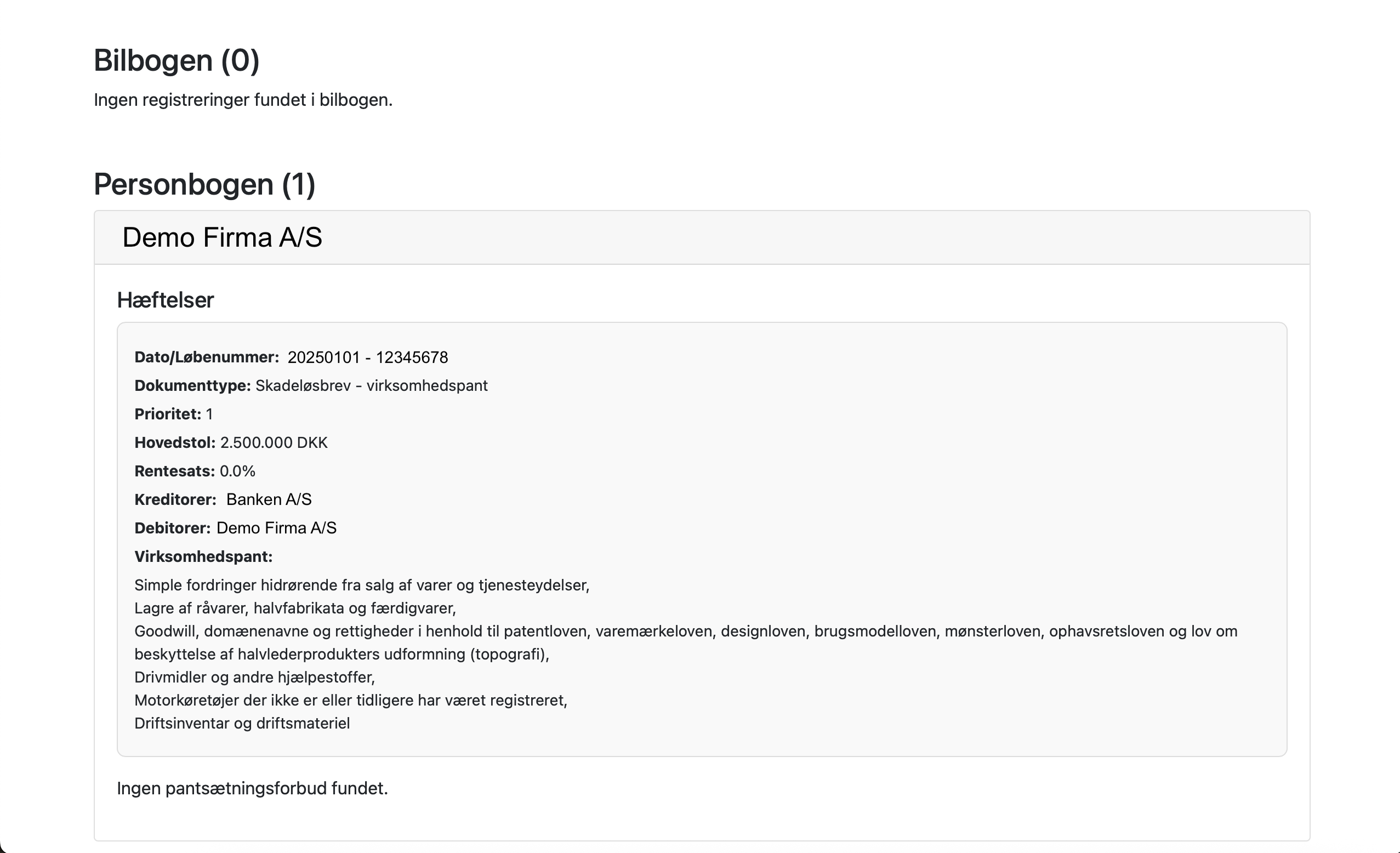Click the Lagre af råvarer line
1400x853 pixels.
pyautogui.click(x=295, y=608)
